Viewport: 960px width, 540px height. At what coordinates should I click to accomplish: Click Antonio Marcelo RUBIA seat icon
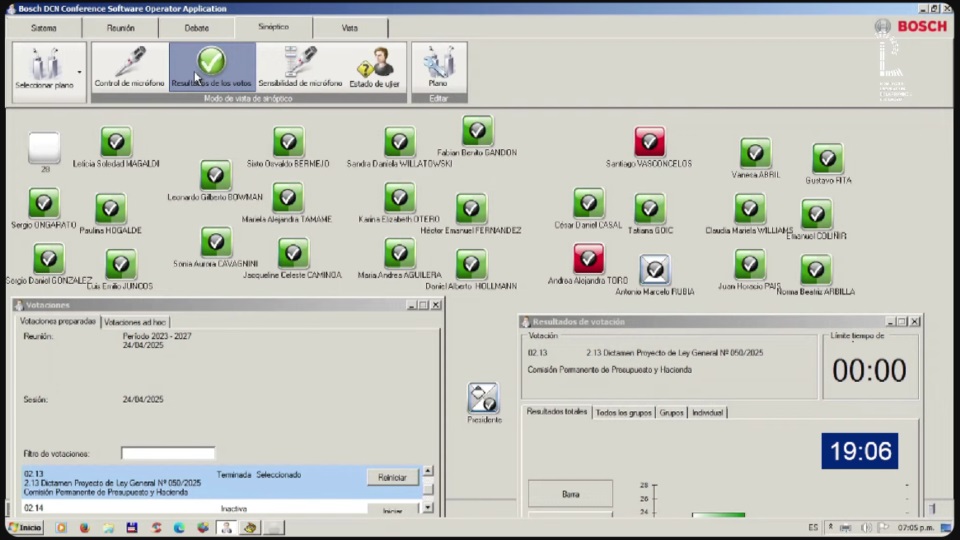pyautogui.click(x=655, y=270)
